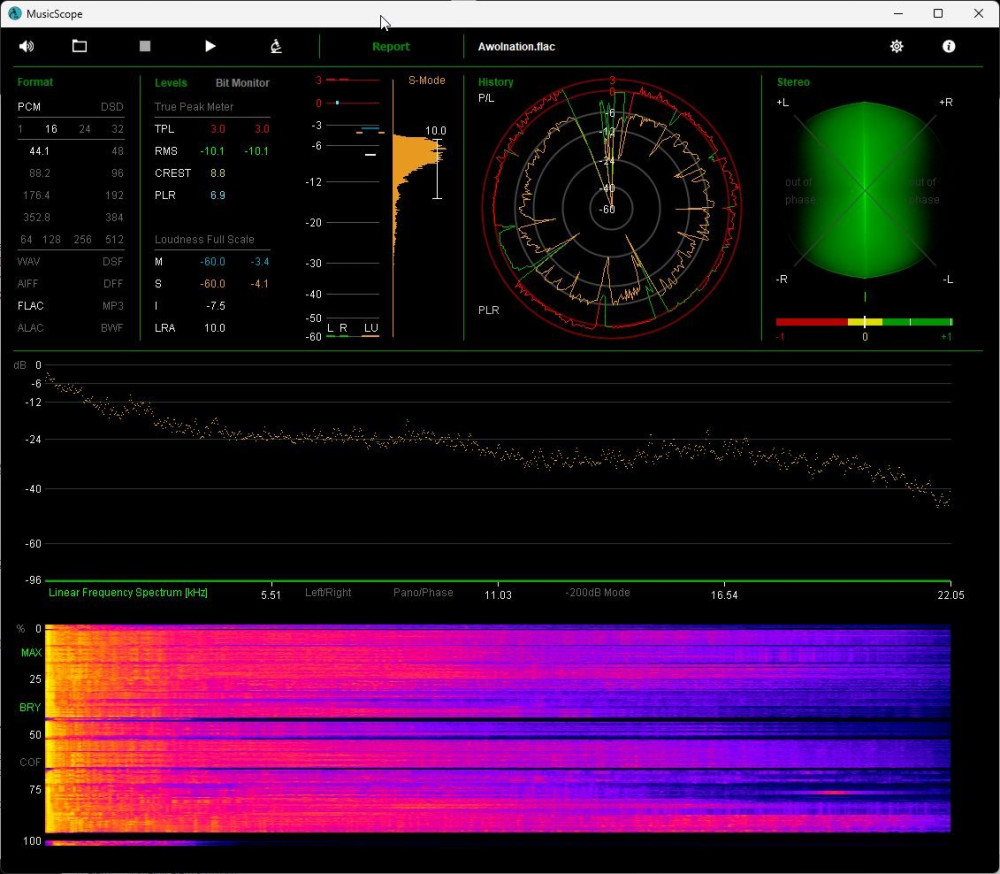The height and width of the screenshot is (874, 1000).
Task: Start playback with the play button
Action: coord(210,46)
